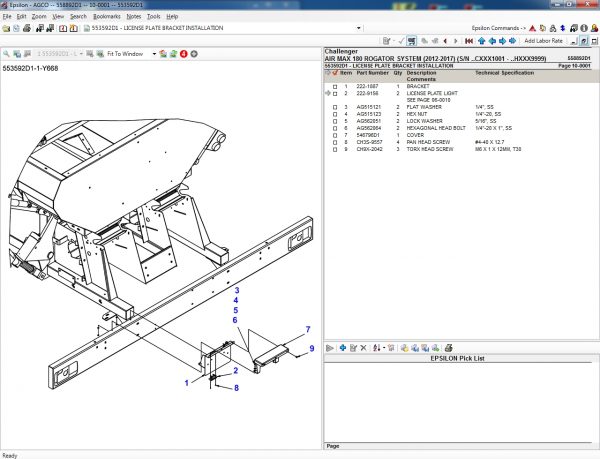Check the box for part 222-1087 BRACKET
600x459 pixels.
click(335, 87)
